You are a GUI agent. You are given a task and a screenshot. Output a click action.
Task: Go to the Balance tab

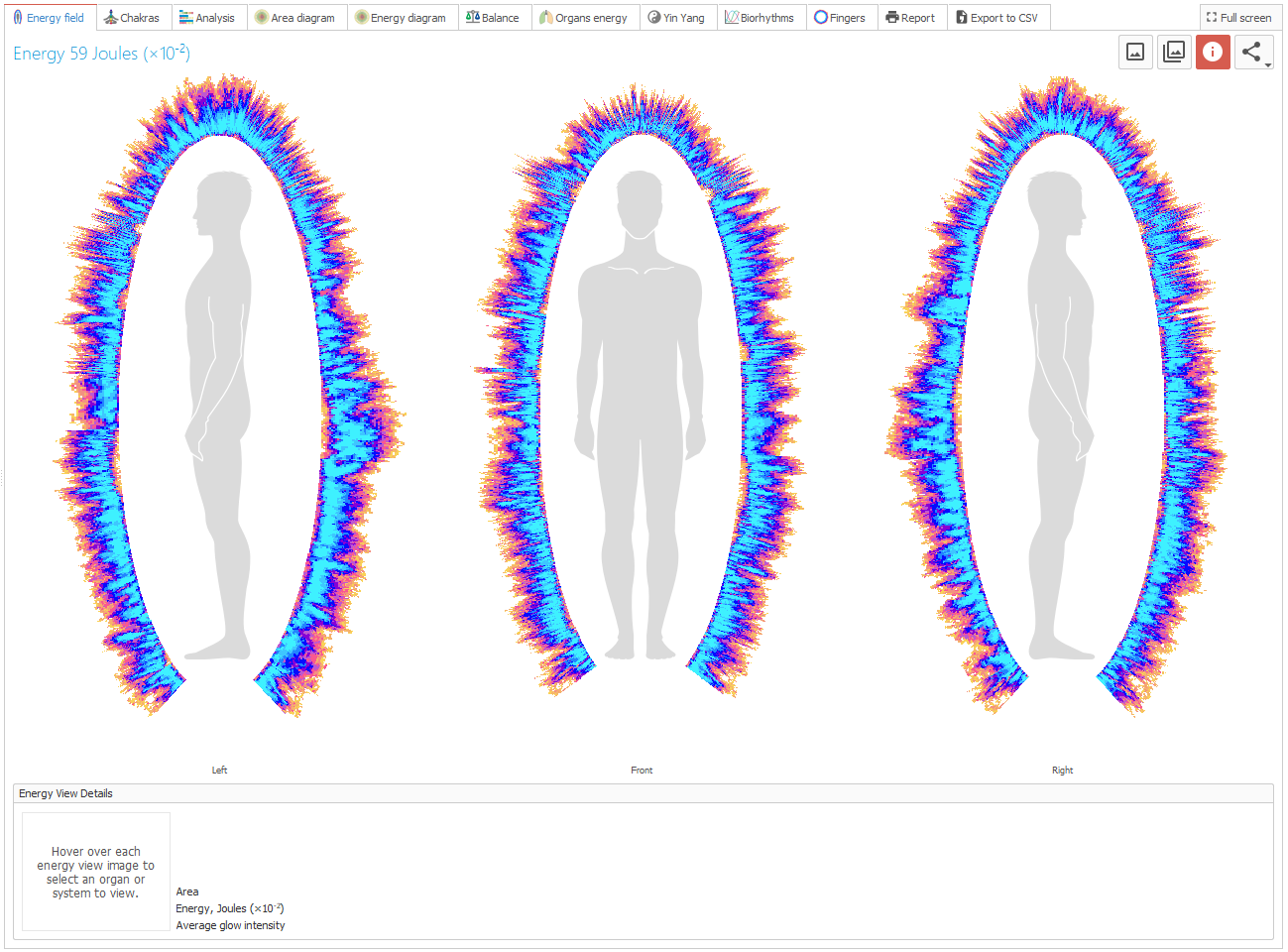point(493,18)
